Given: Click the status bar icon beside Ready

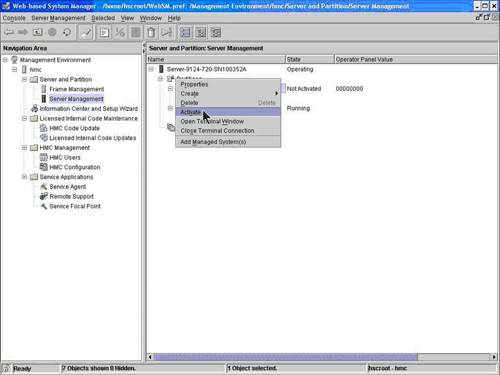Looking at the screenshot, I should [6, 368].
